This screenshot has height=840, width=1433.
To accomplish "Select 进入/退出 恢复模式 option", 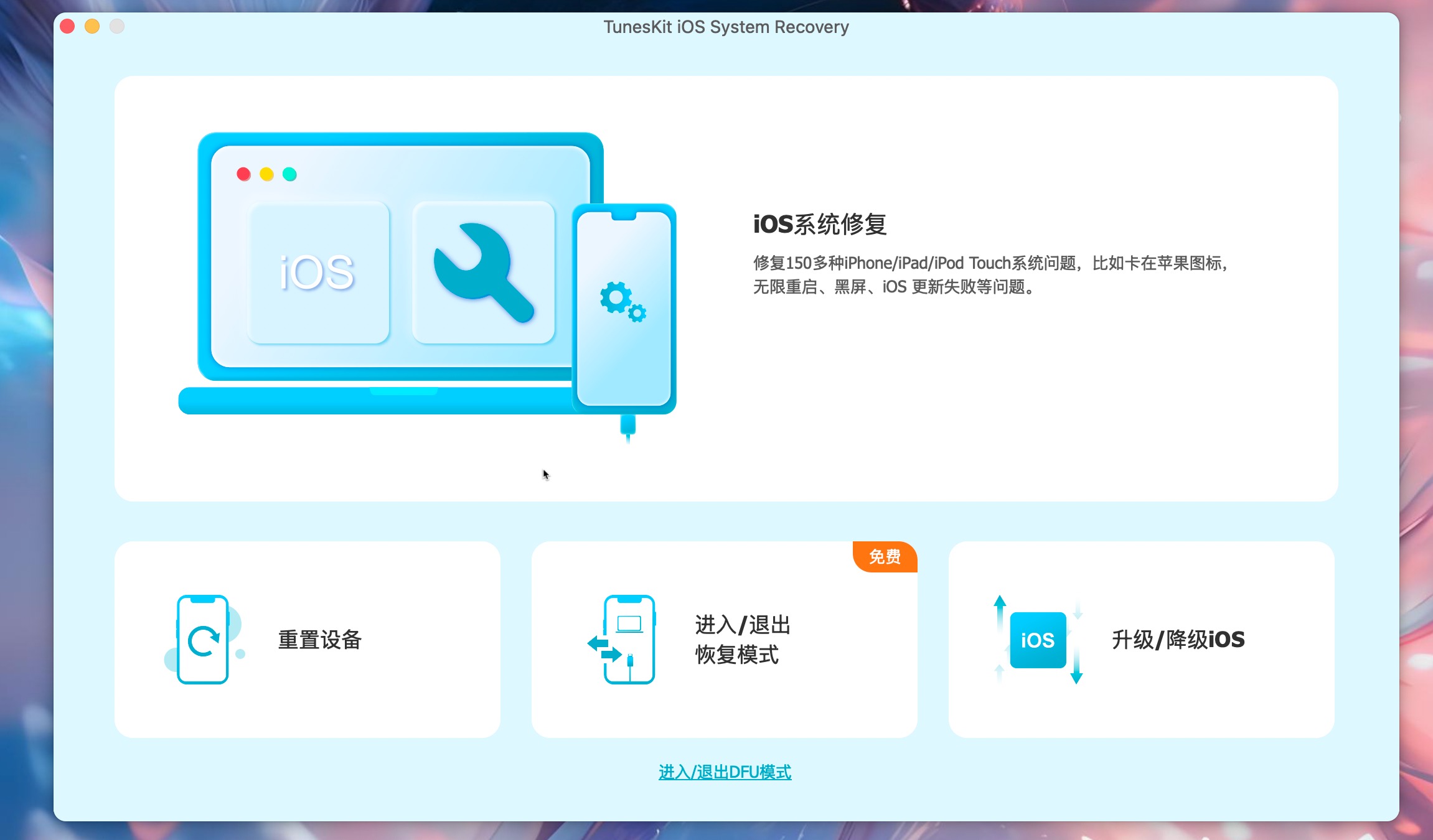I will coord(724,639).
